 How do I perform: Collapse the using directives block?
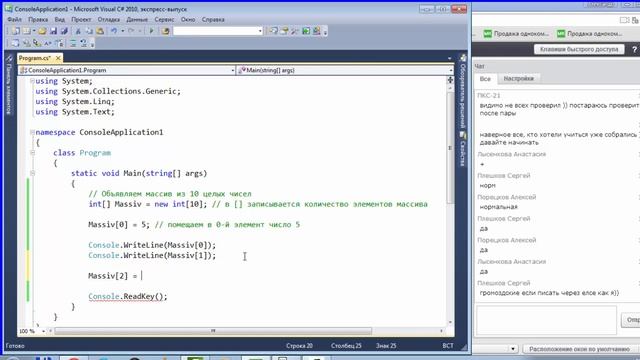32,81
